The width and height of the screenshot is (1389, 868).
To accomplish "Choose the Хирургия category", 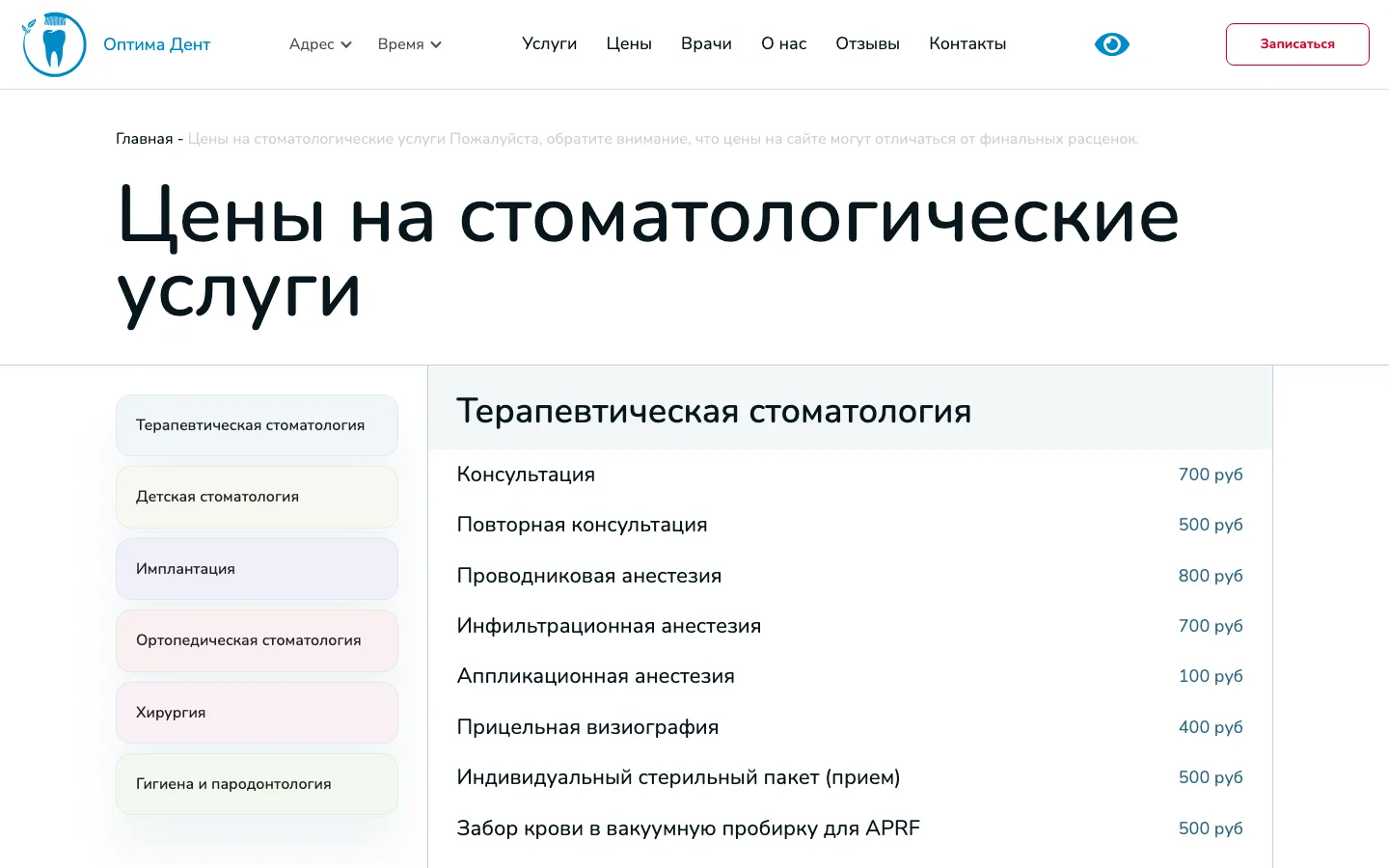I will click(x=257, y=713).
